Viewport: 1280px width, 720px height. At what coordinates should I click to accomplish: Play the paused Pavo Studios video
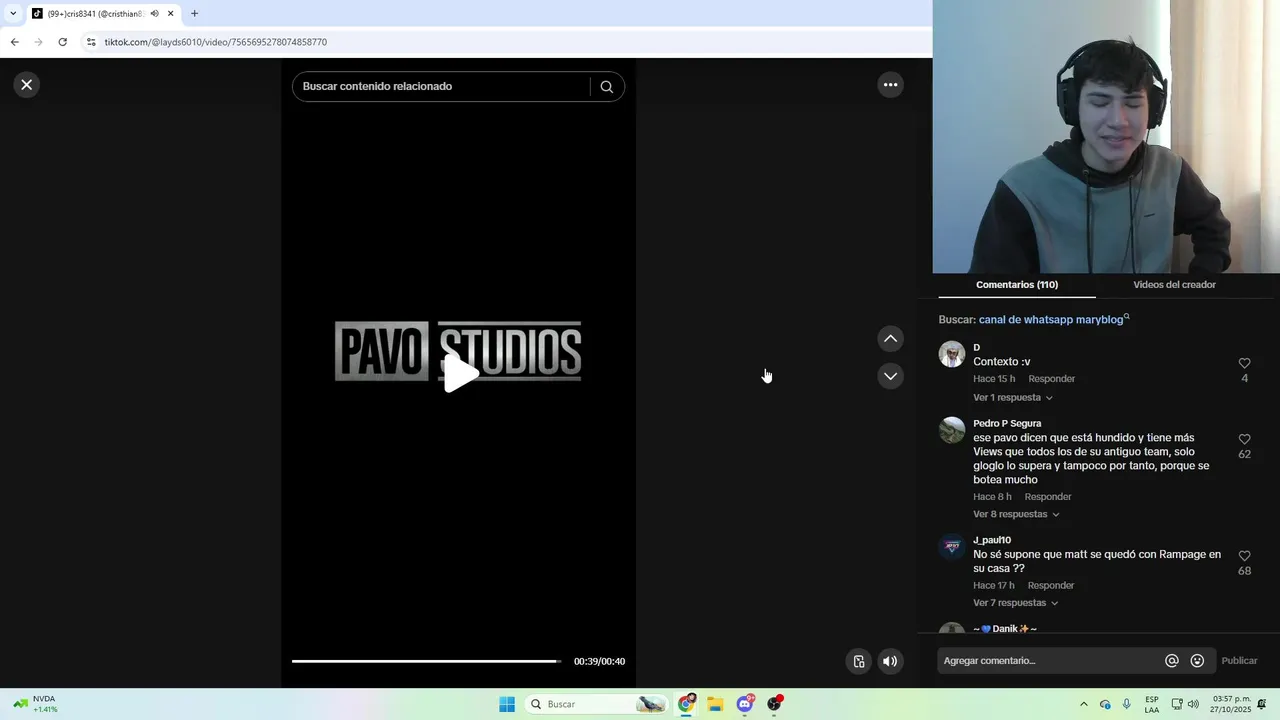[459, 374]
